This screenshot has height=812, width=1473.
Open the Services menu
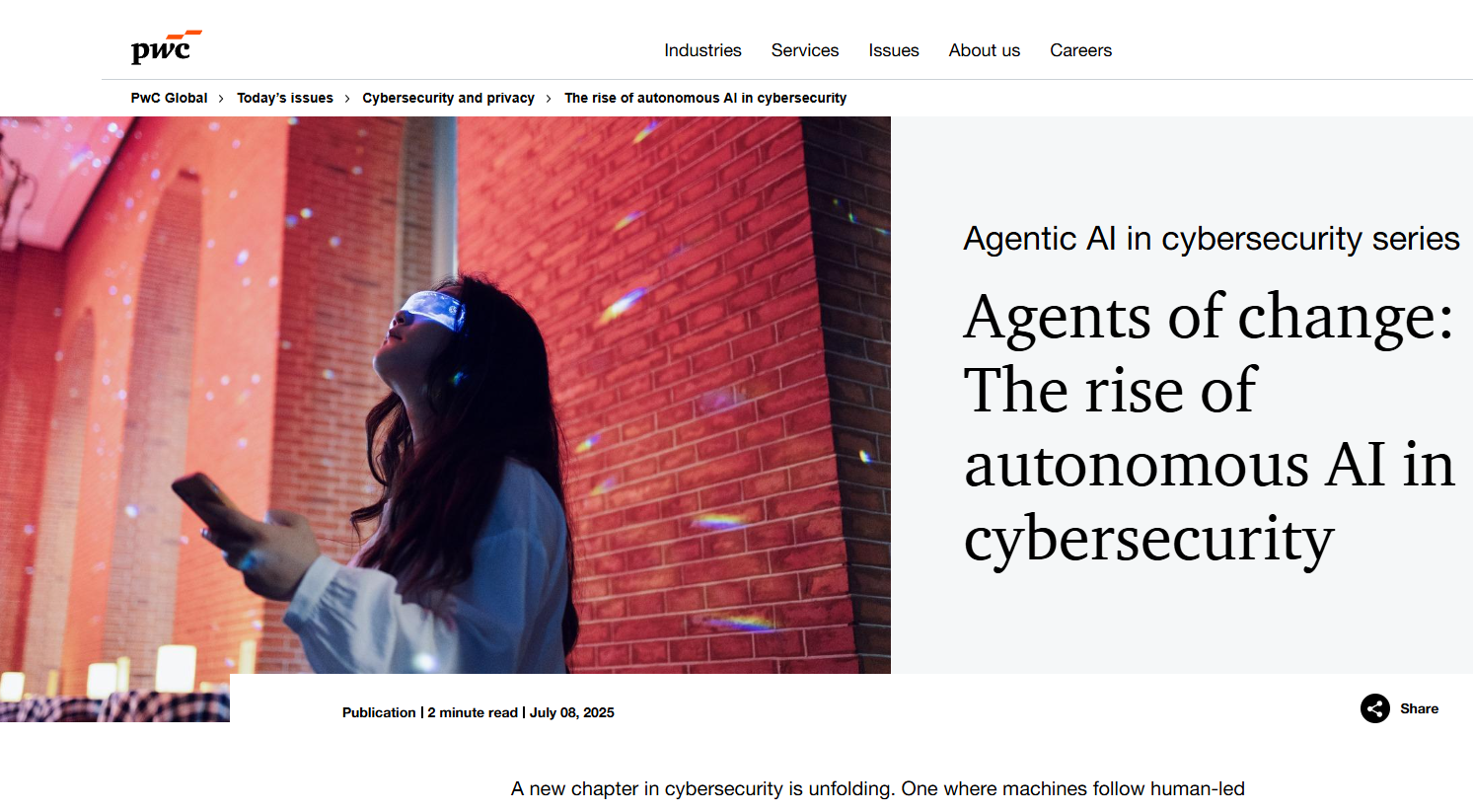point(805,50)
